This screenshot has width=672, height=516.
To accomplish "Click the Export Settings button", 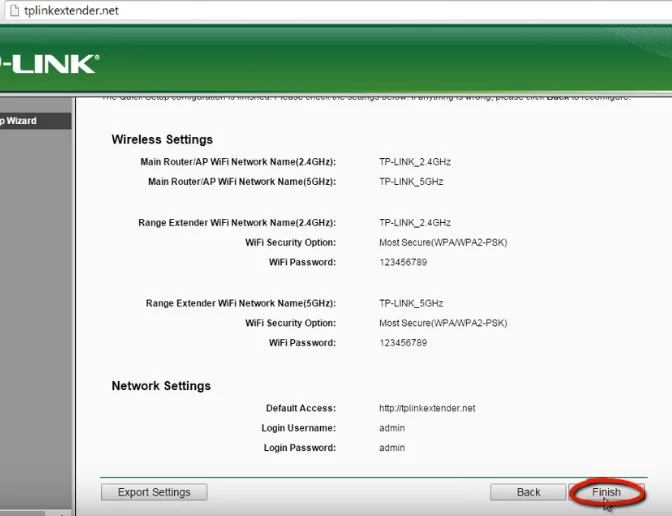I will coord(154,492).
